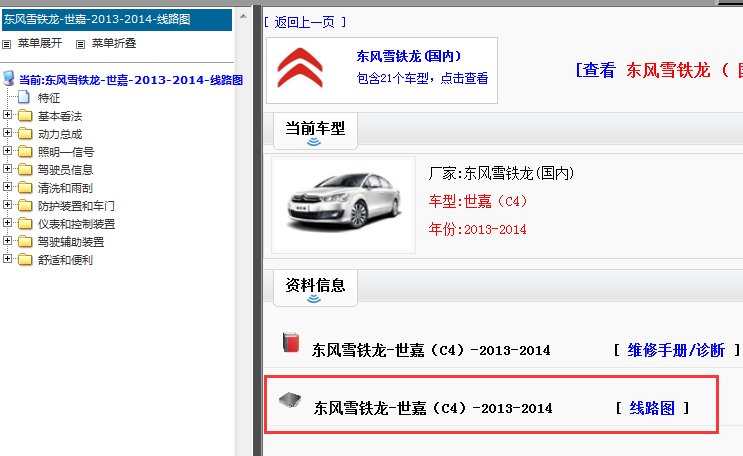The width and height of the screenshot is (743, 456).
Task: Click the red book manual icon
Action: click(291, 342)
